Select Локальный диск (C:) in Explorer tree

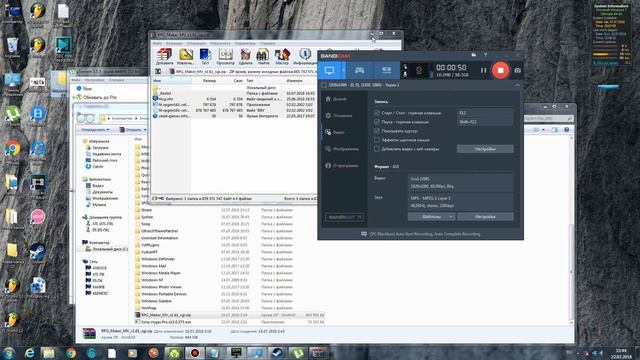point(107,249)
